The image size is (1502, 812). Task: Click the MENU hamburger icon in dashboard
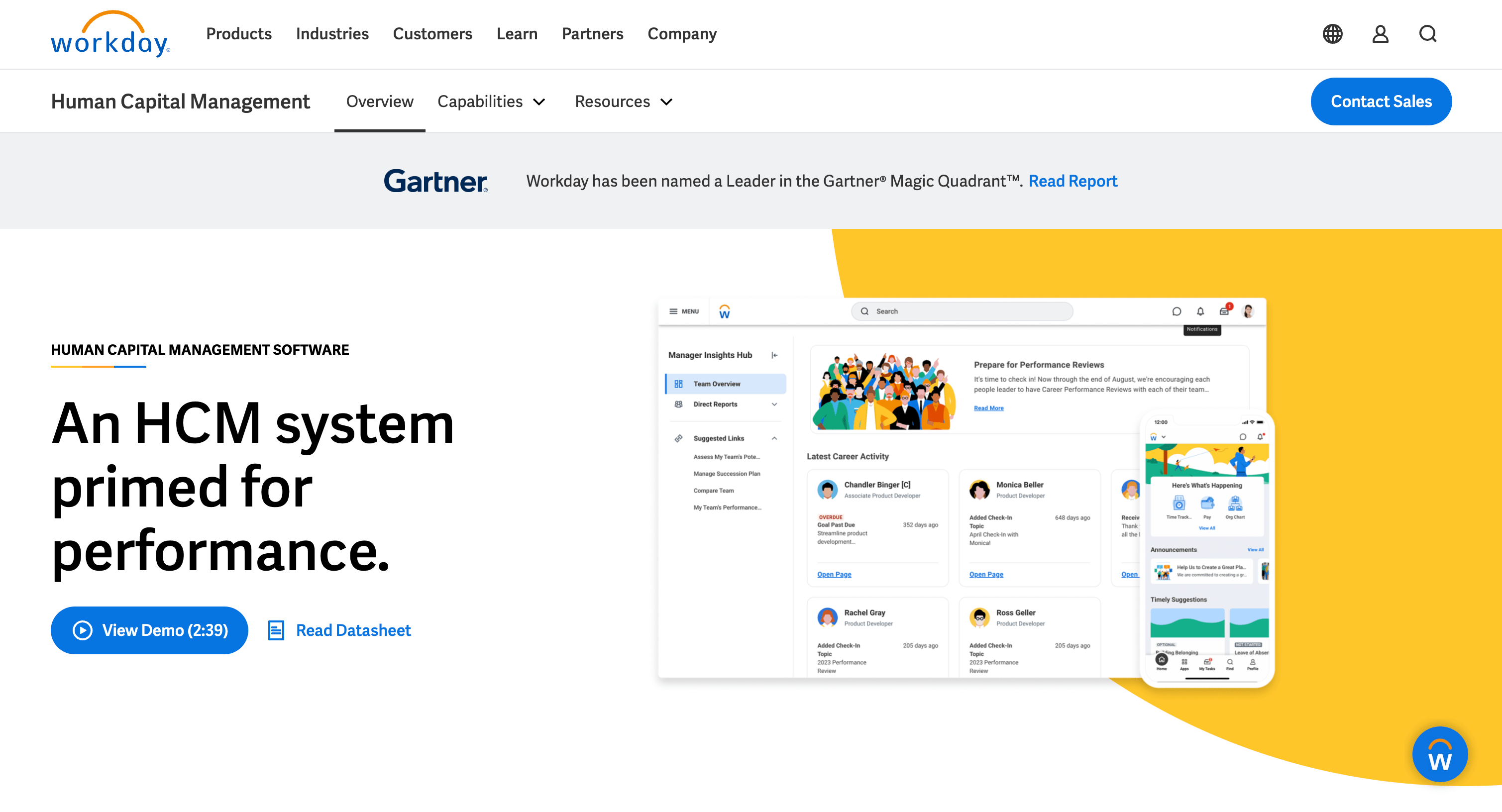(673, 311)
